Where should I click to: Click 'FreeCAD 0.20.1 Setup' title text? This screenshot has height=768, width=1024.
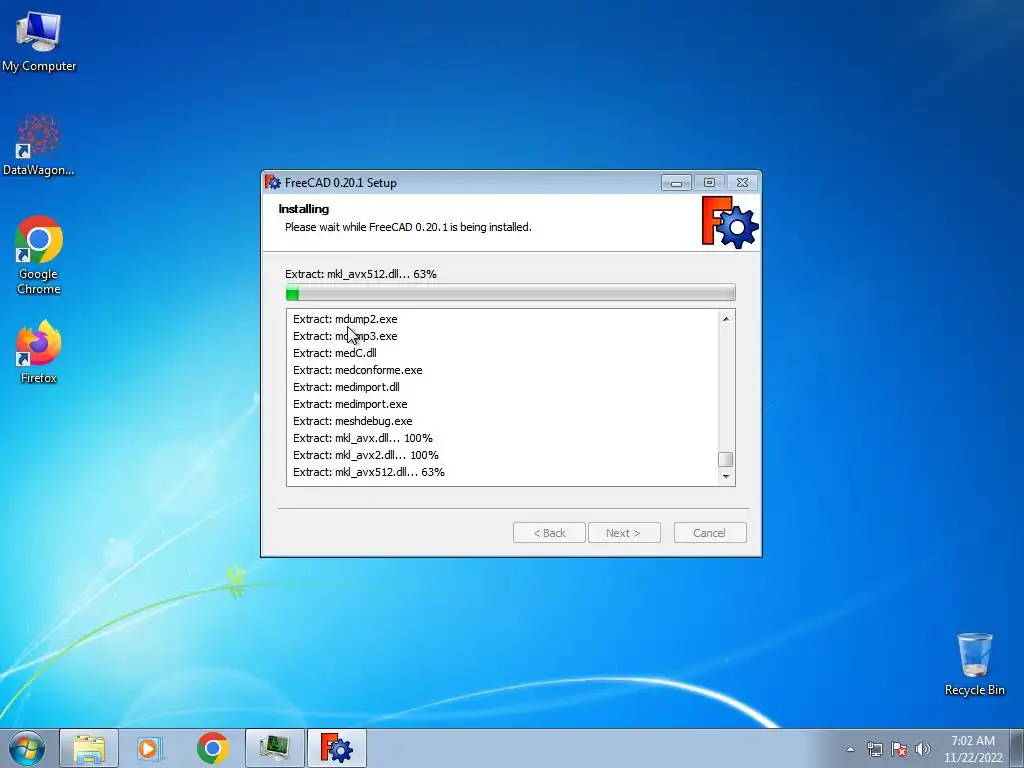[x=340, y=183]
